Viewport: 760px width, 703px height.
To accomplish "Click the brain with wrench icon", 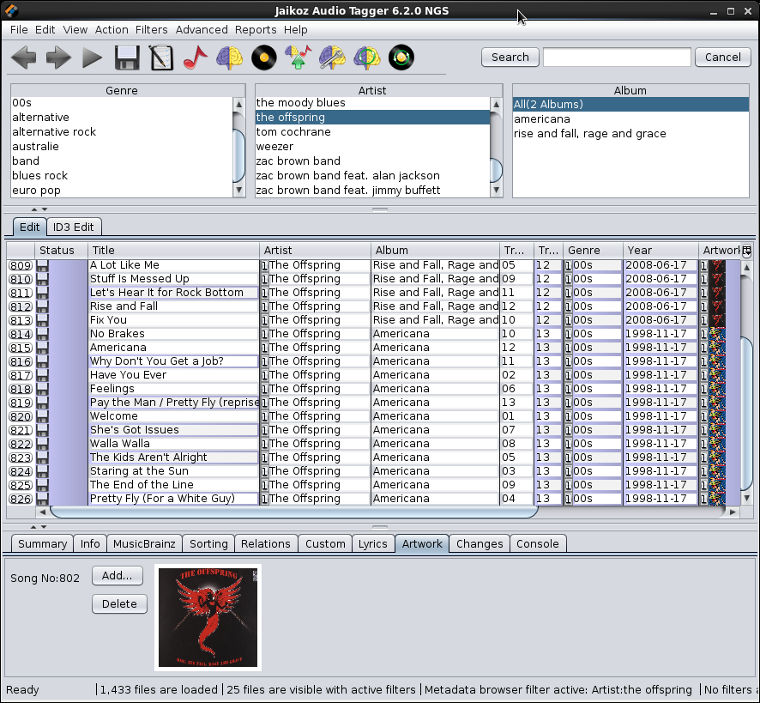I will click(332, 58).
